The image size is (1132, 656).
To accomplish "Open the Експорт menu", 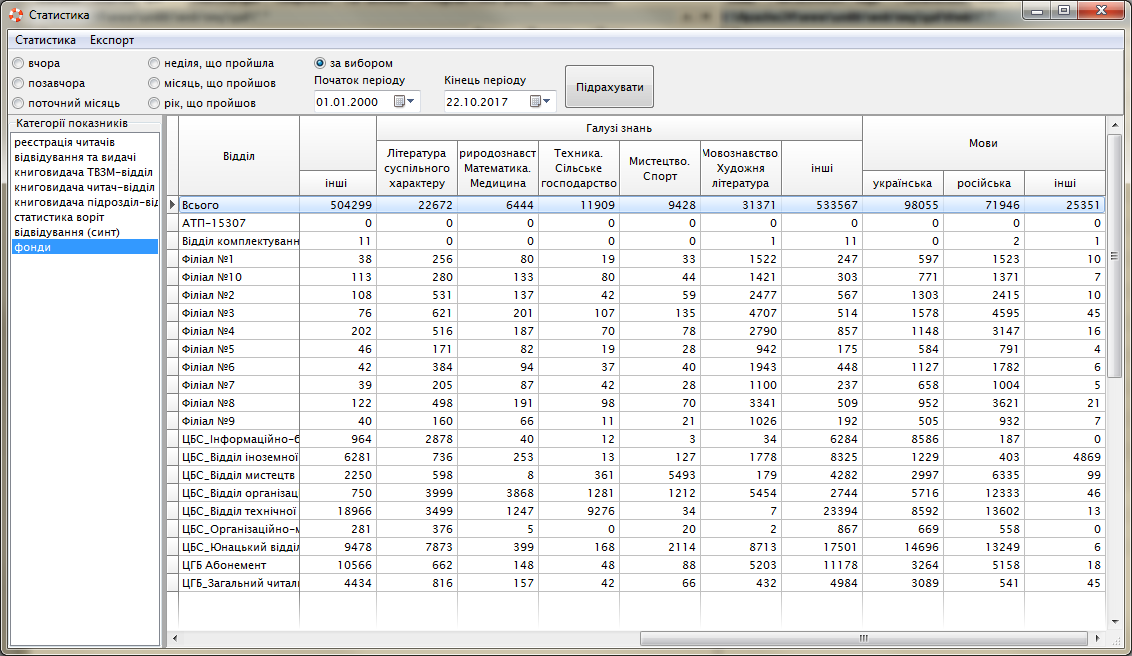I will (112, 40).
